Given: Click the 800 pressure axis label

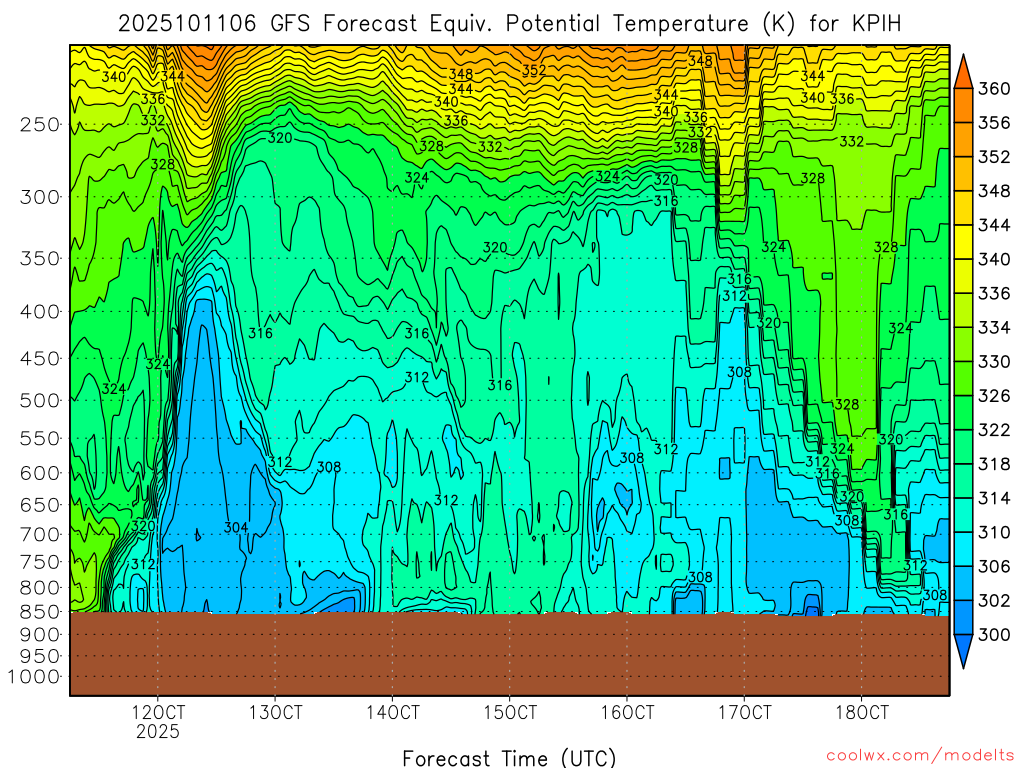Looking at the screenshot, I should click(40, 588).
